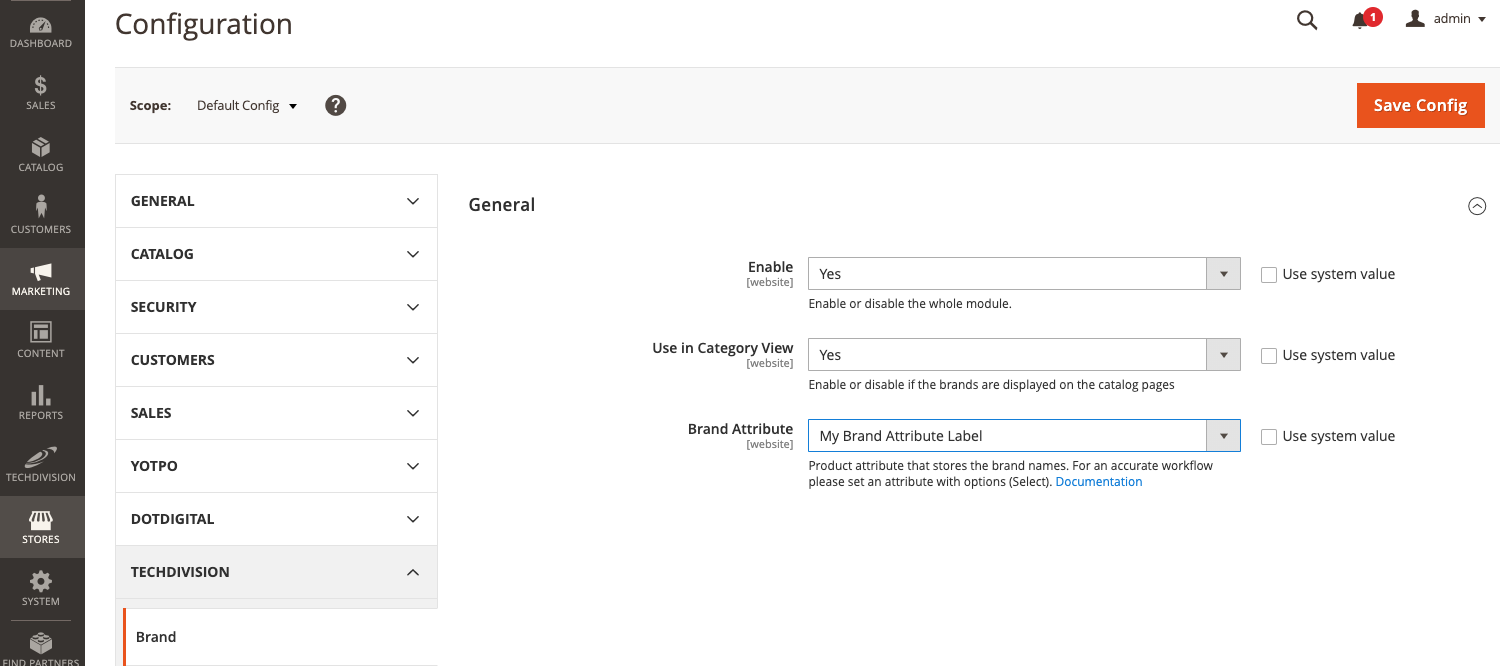This screenshot has height=666, width=1503.
Task: Click the General section heading
Action: 502,205
